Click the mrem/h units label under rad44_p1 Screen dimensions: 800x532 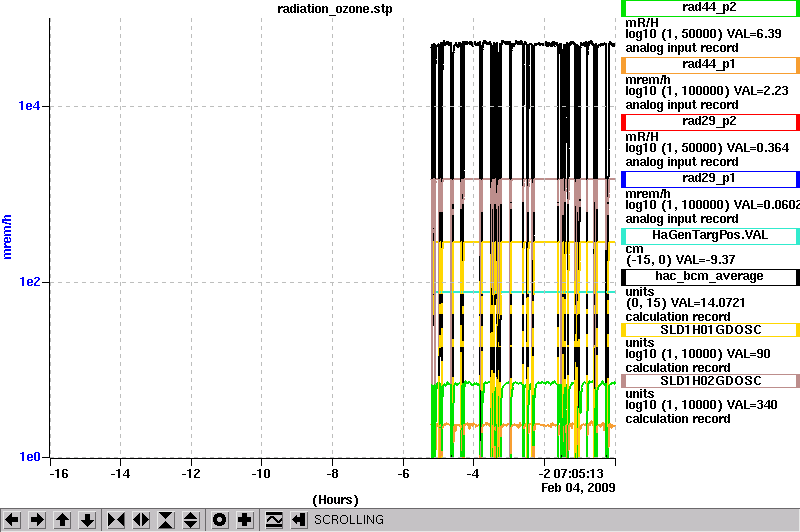[x=648, y=80]
